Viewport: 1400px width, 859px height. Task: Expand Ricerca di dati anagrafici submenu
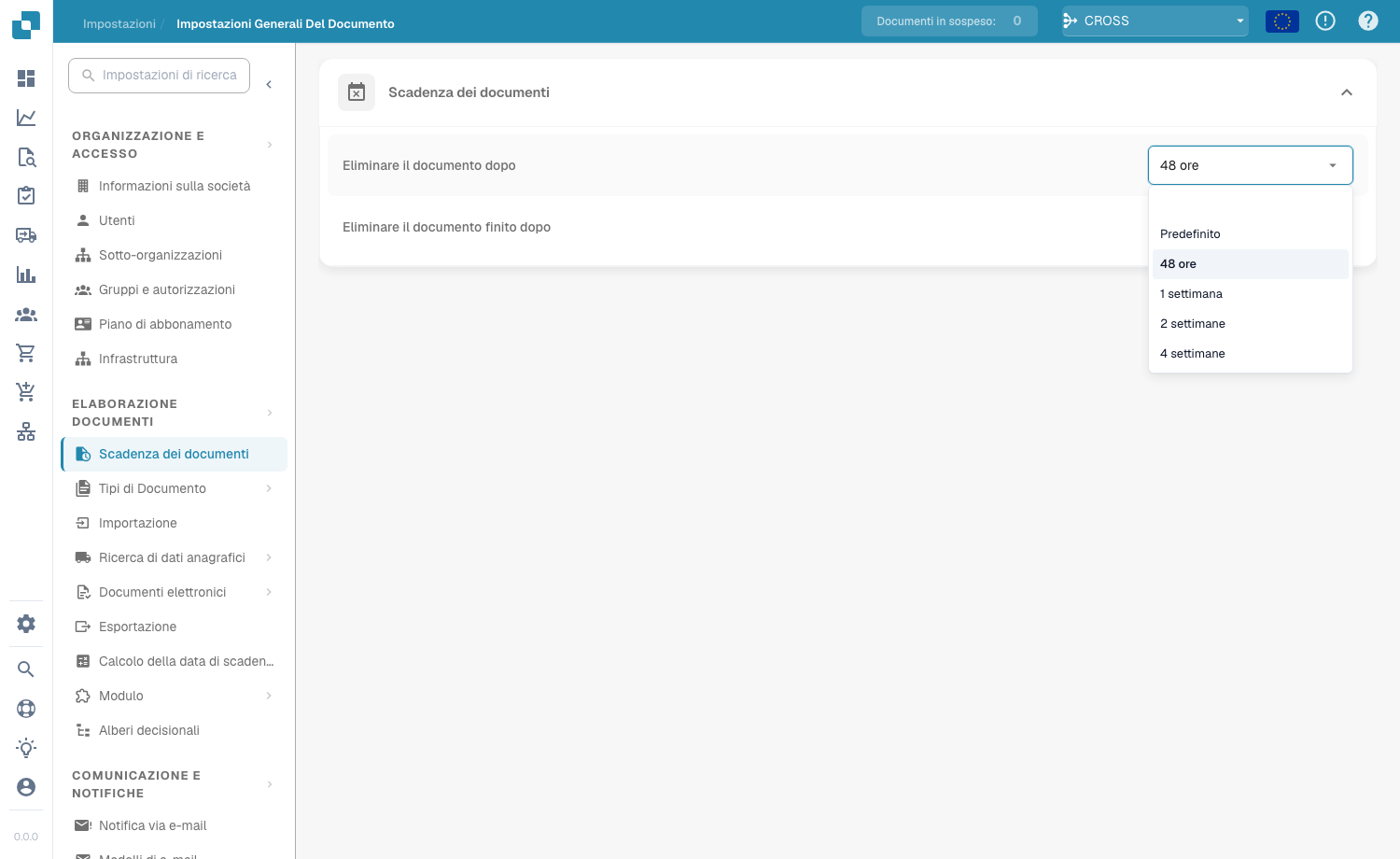coord(269,557)
